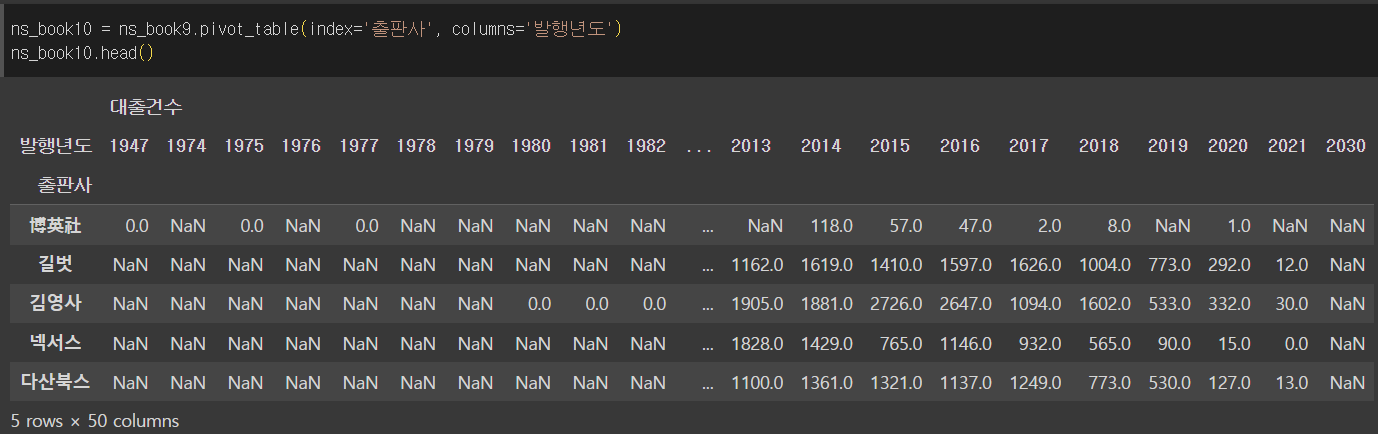Click the 8.0 cell in 博英社 row
Image resolution: width=1378 pixels, height=434 pixels.
(x=1119, y=226)
